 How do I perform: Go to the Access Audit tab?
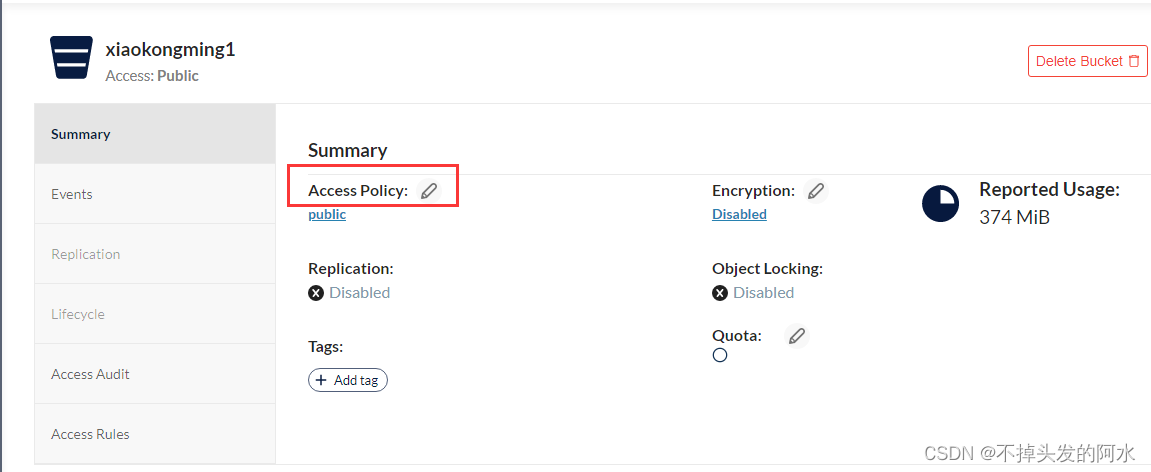point(155,374)
